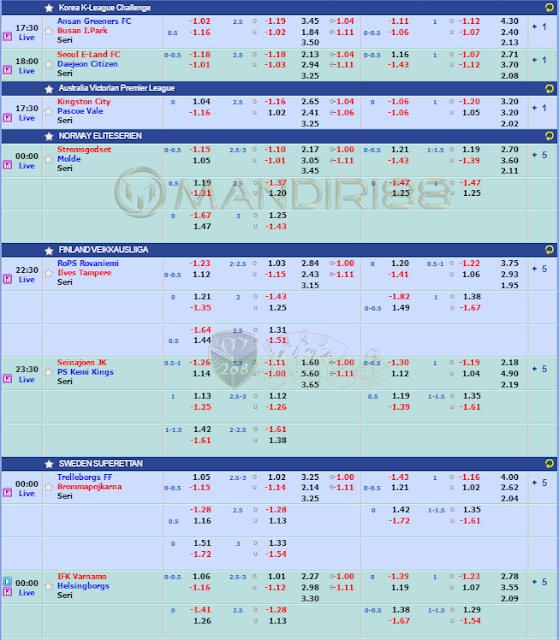Mark RoPS Rovaniemi vs Ilves Tampere as favorite
Image resolution: width=559 pixels, height=640 pixels.
click(x=49, y=273)
